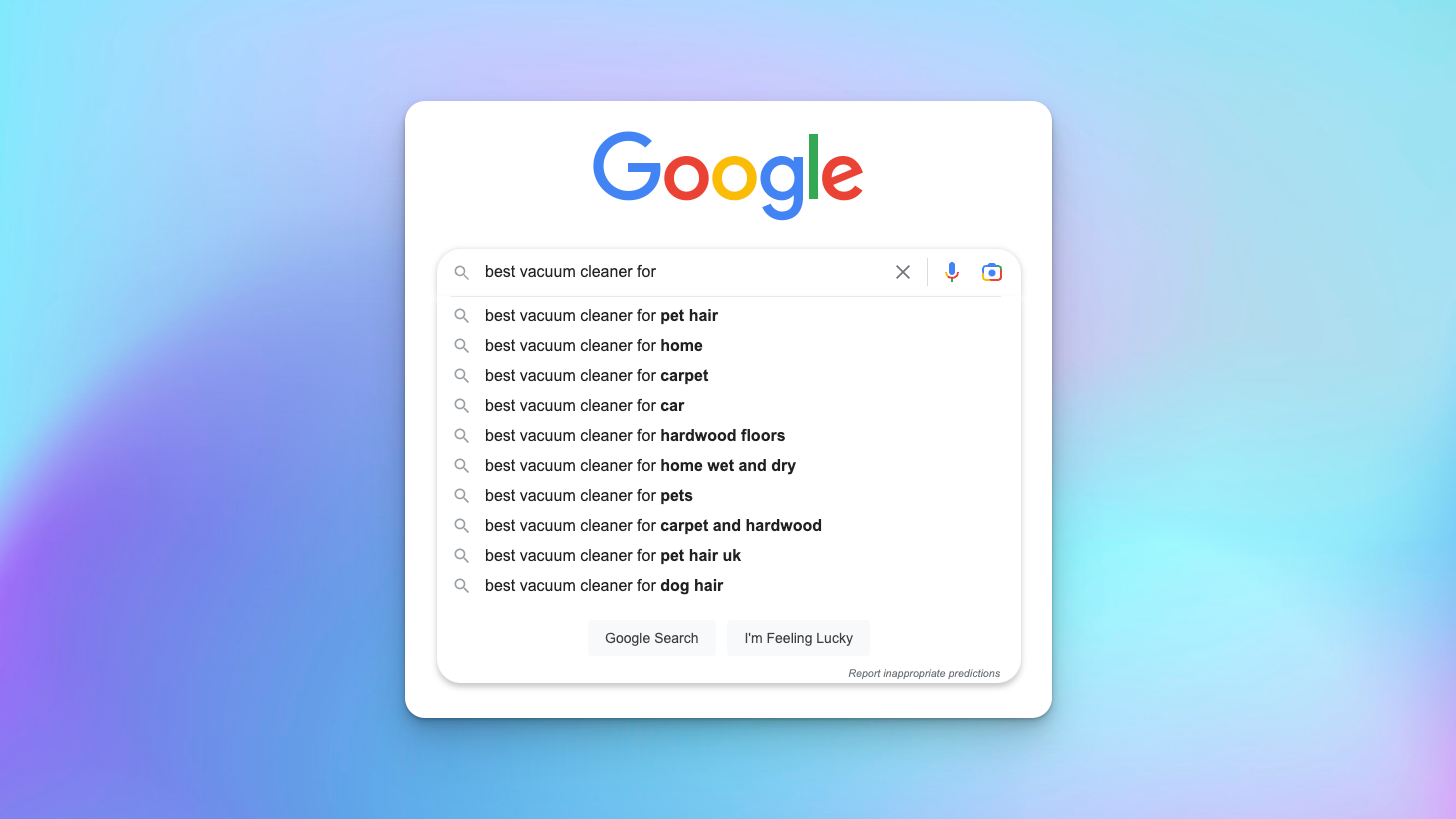Image resolution: width=1456 pixels, height=819 pixels.
Task: Open Google Lens camera search
Action: pos(991,271)
